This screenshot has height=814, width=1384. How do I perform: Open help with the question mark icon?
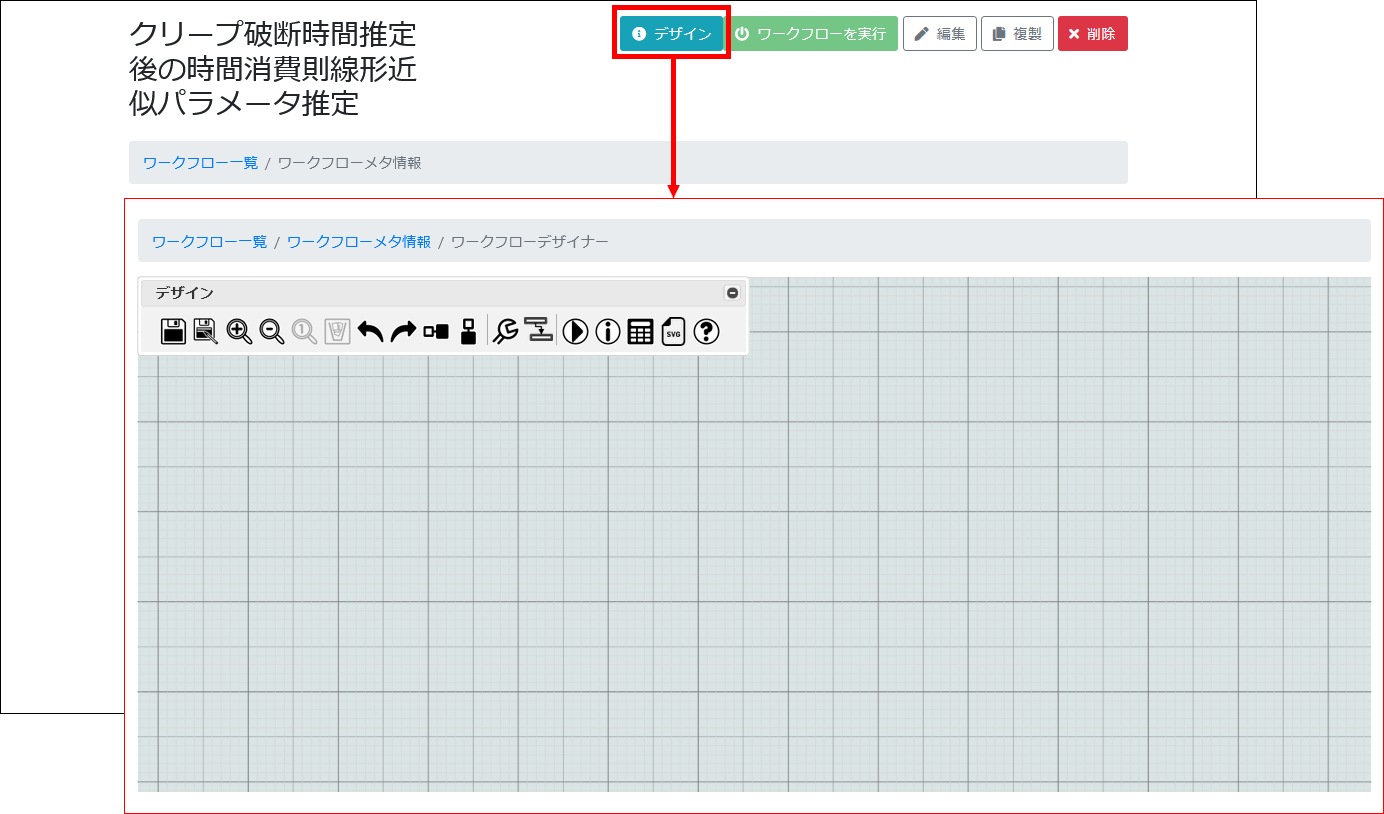[x=707, y=331]
